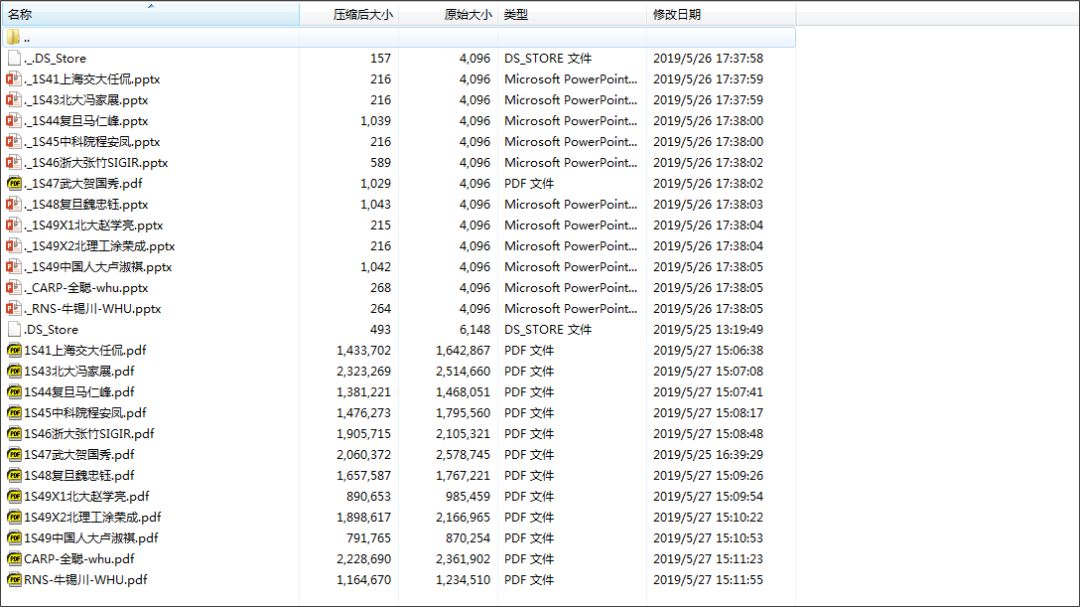
Task: Click date 2019/5/25 16:39:29
Action: (x=708, y=455)
